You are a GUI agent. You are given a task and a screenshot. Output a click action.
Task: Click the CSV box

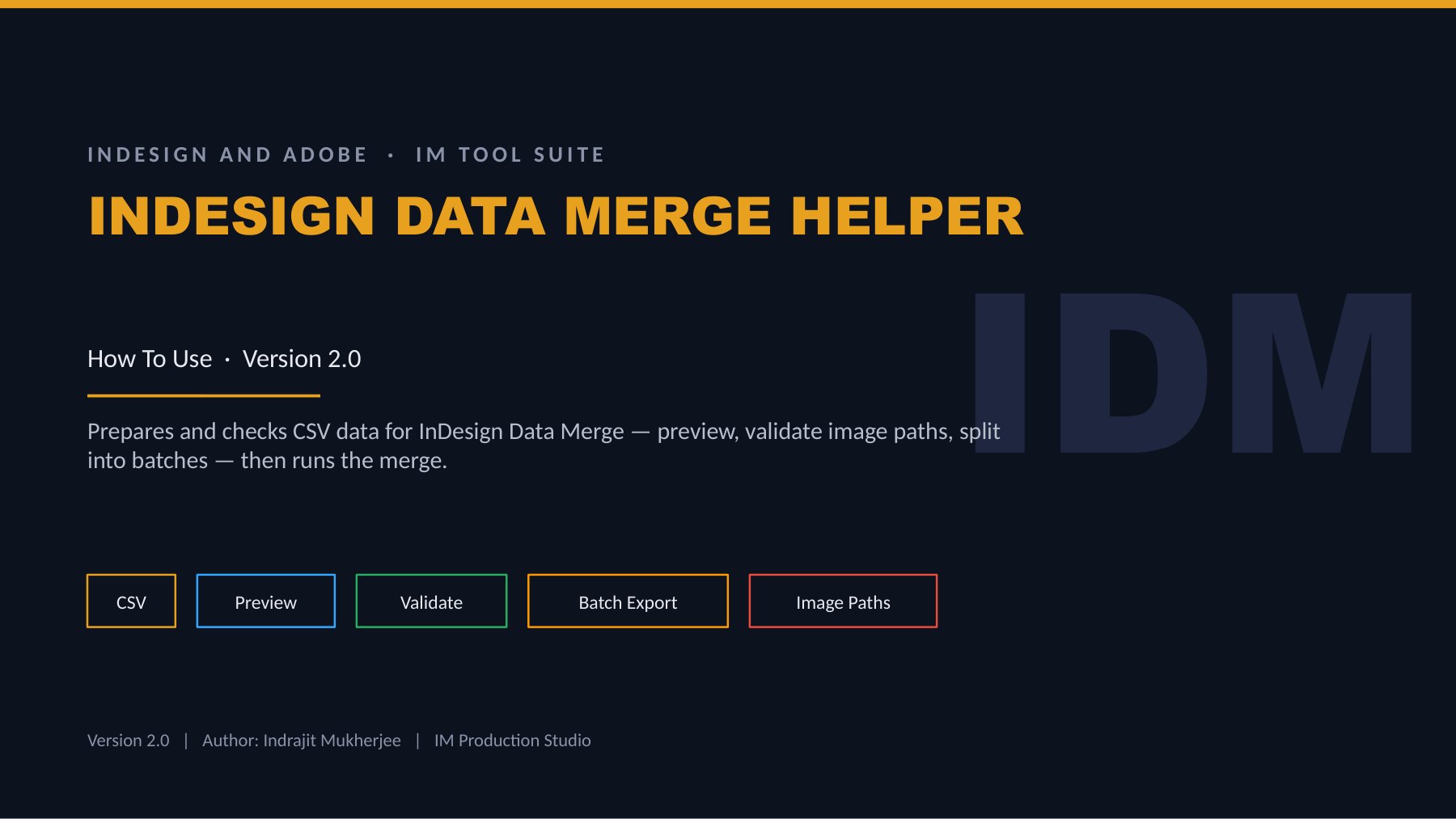pyautogui.click(x=131, y=601)
